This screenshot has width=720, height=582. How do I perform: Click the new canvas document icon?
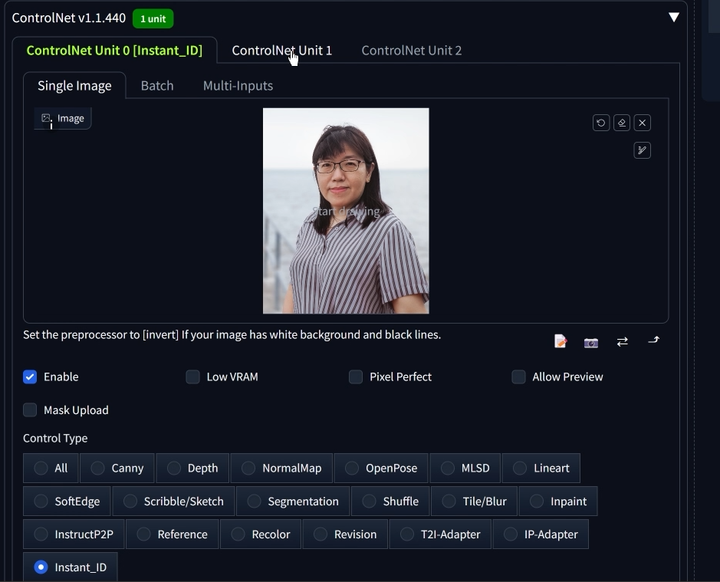(x=560, y=342)
